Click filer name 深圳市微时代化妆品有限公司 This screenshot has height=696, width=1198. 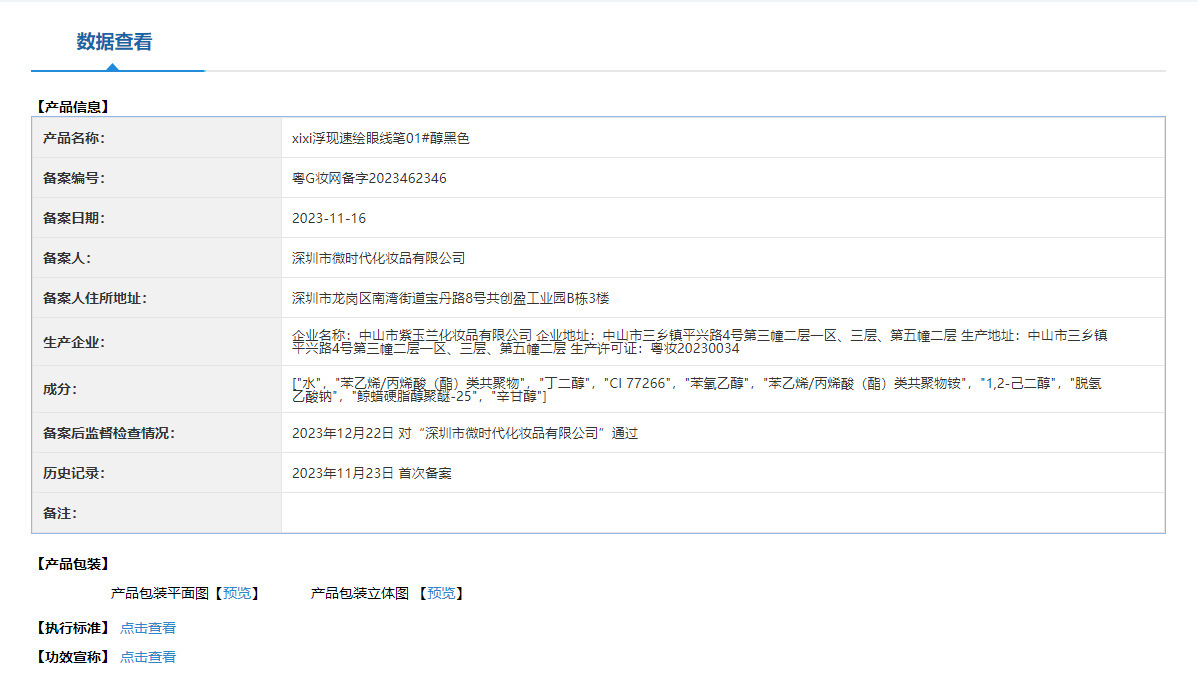pyautogui.click(x=378, y=258)
